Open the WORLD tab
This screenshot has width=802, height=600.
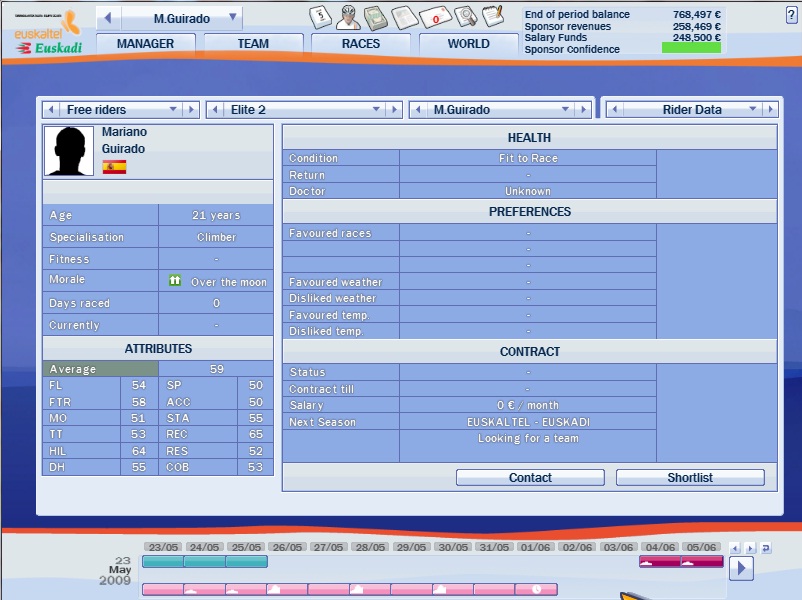(x=468, y=44)
